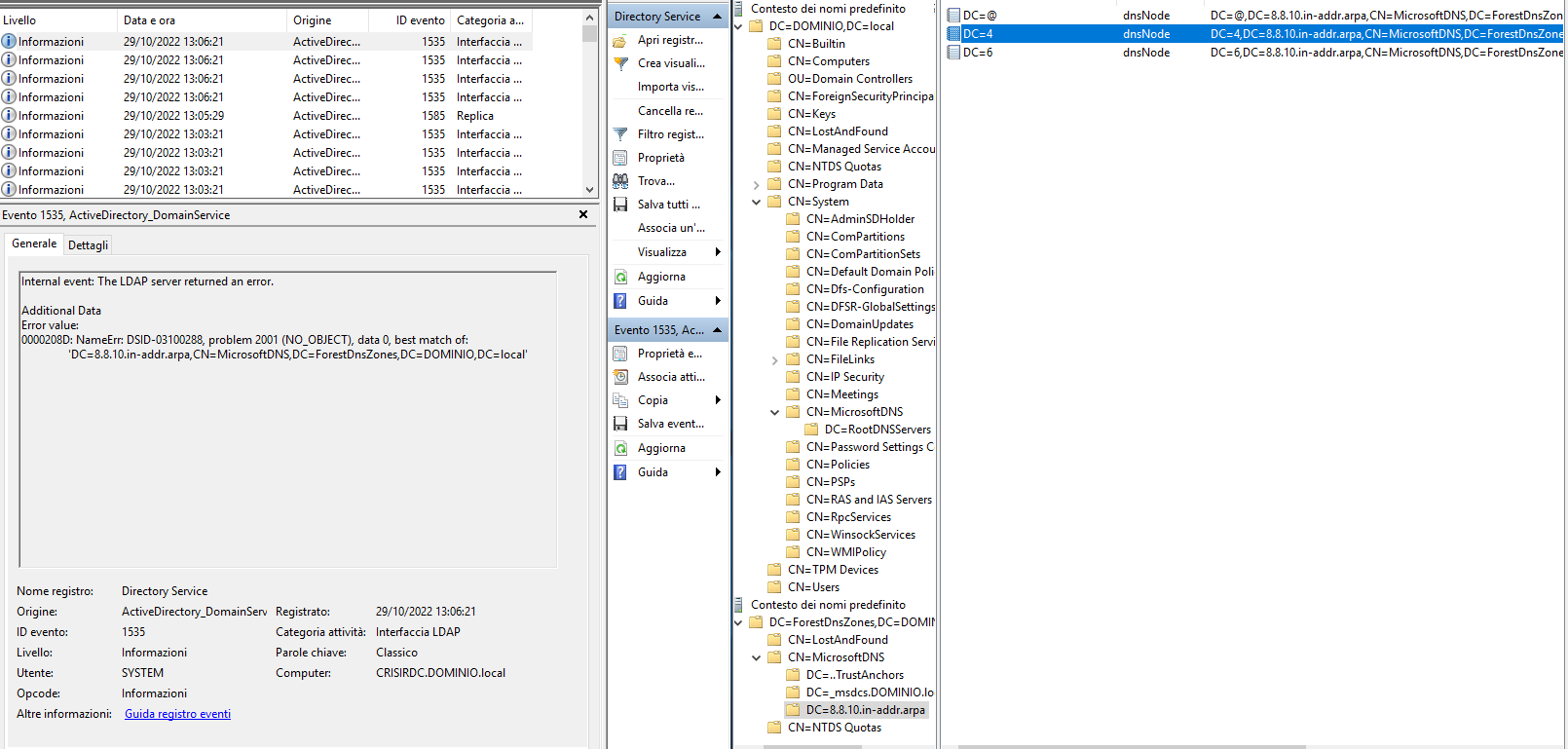Click the Visualizza action label
Screen dimensions: 1568x749
click(x=662, y=252)
